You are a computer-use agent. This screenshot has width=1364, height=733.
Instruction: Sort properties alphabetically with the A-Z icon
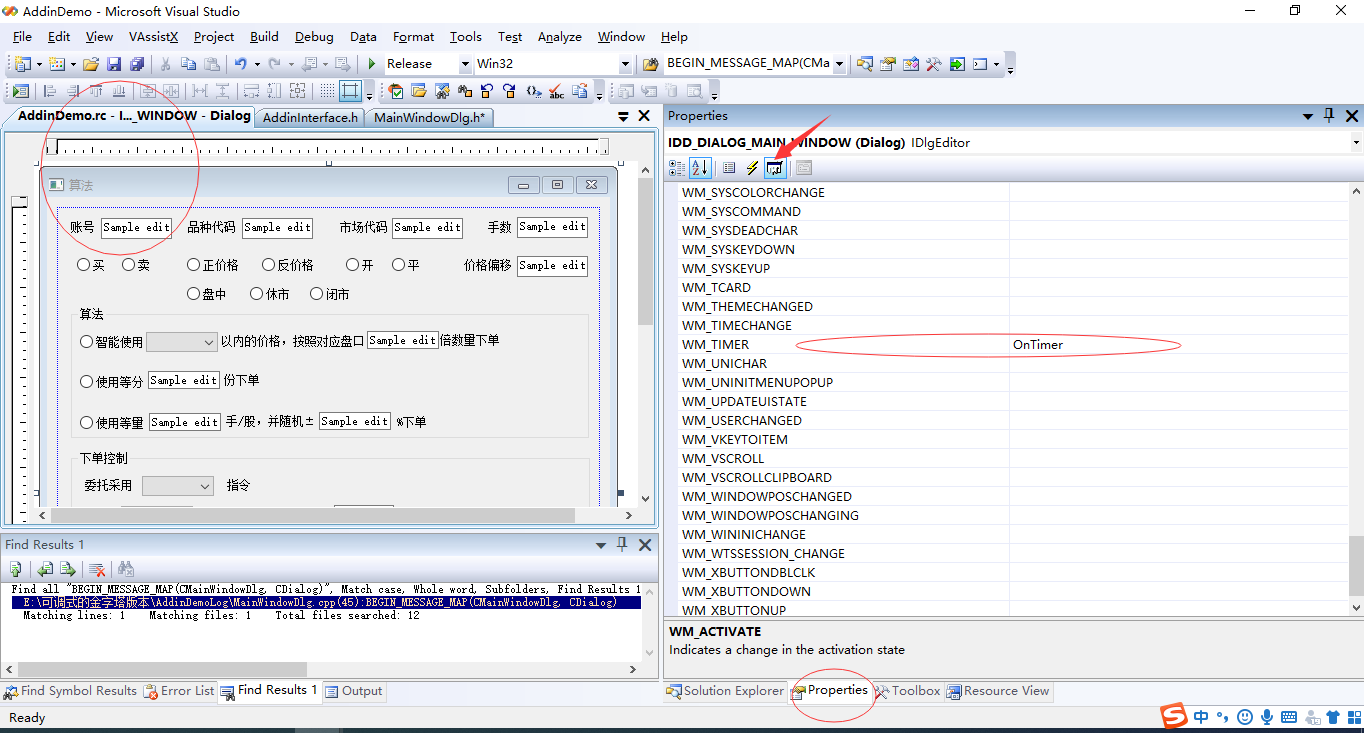tap(700, 168)
